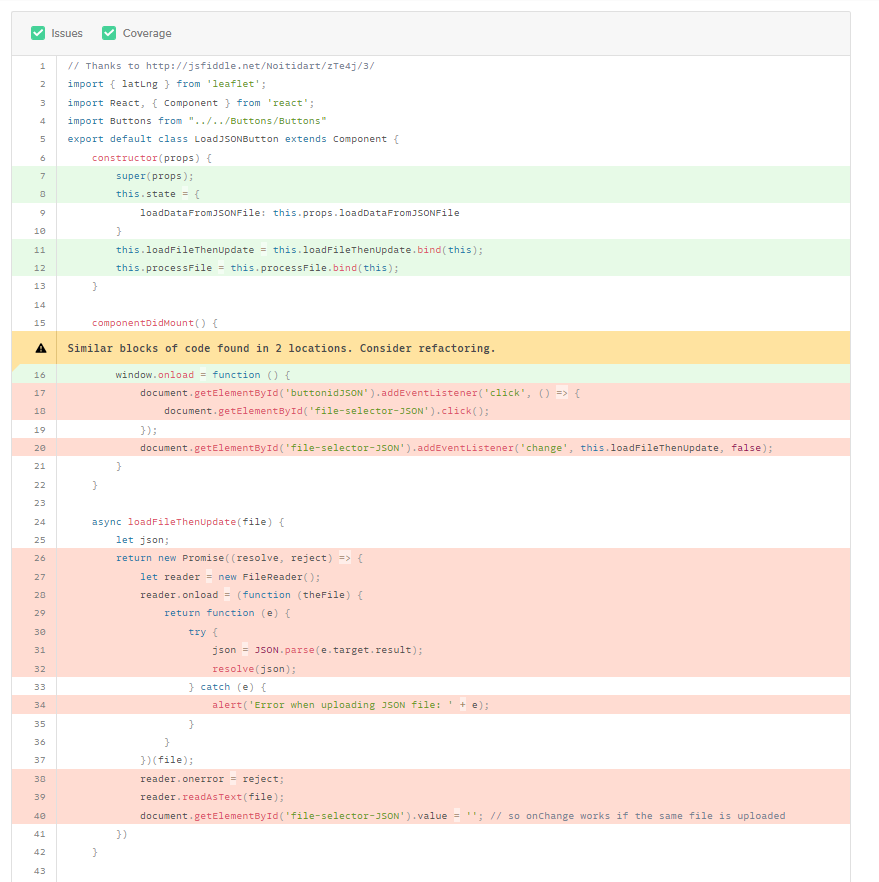Viewport: 879px width, 882px height.
Task: Click 'leaflet' import string
Action: pyautogui.click(x=233, y=84)
